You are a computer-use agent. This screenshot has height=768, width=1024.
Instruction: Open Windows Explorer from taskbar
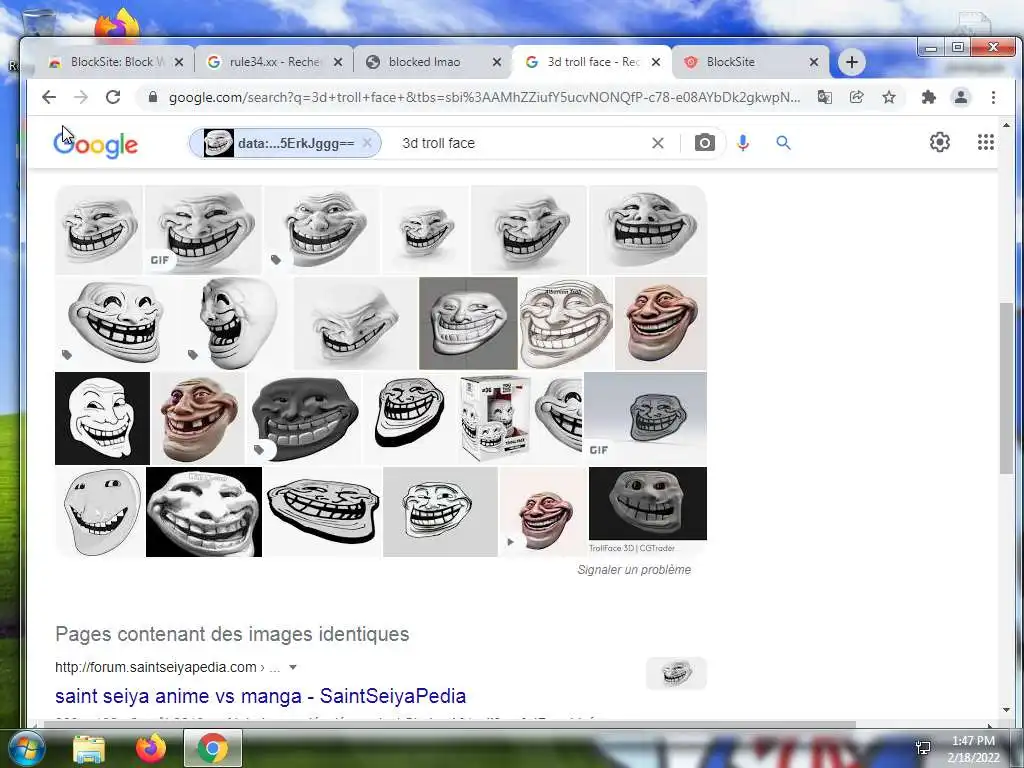[x=89, y=749]
